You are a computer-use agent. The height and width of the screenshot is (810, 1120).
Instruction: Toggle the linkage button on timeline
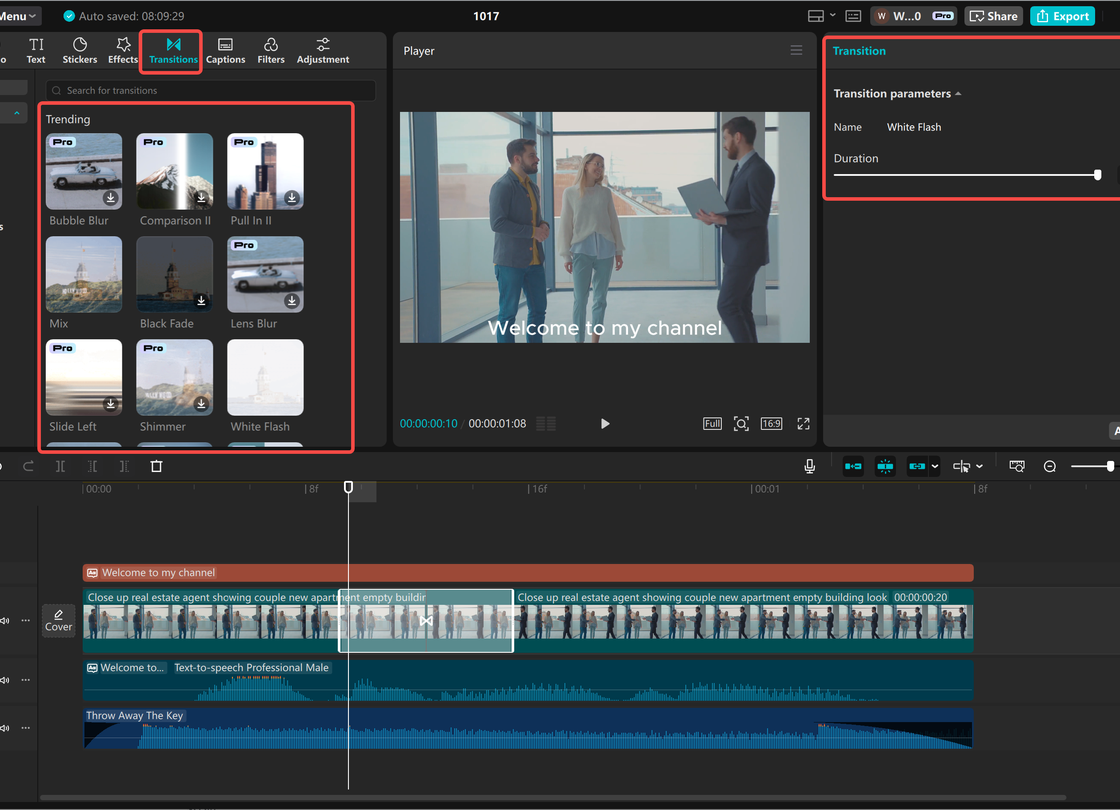[917, 467]
